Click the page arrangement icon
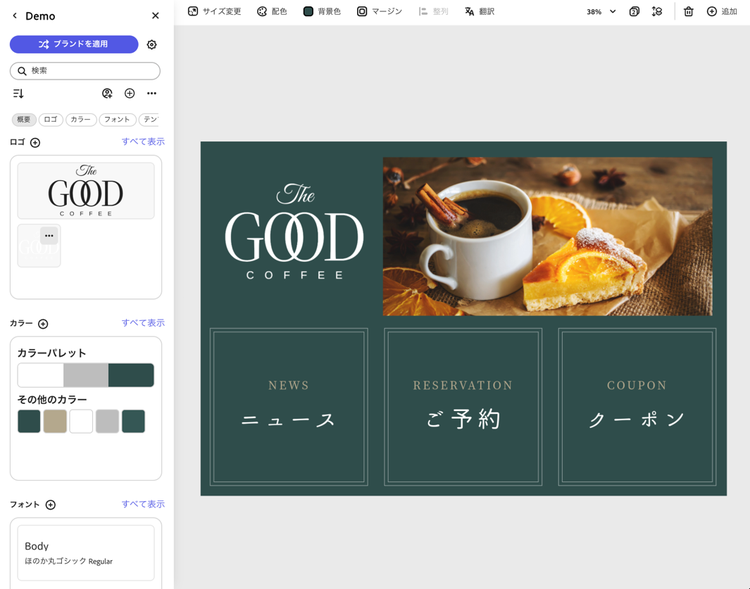Image resolution: width=750 pixels, height=589 pixels. pyautogui.click(x=657, y=11)
